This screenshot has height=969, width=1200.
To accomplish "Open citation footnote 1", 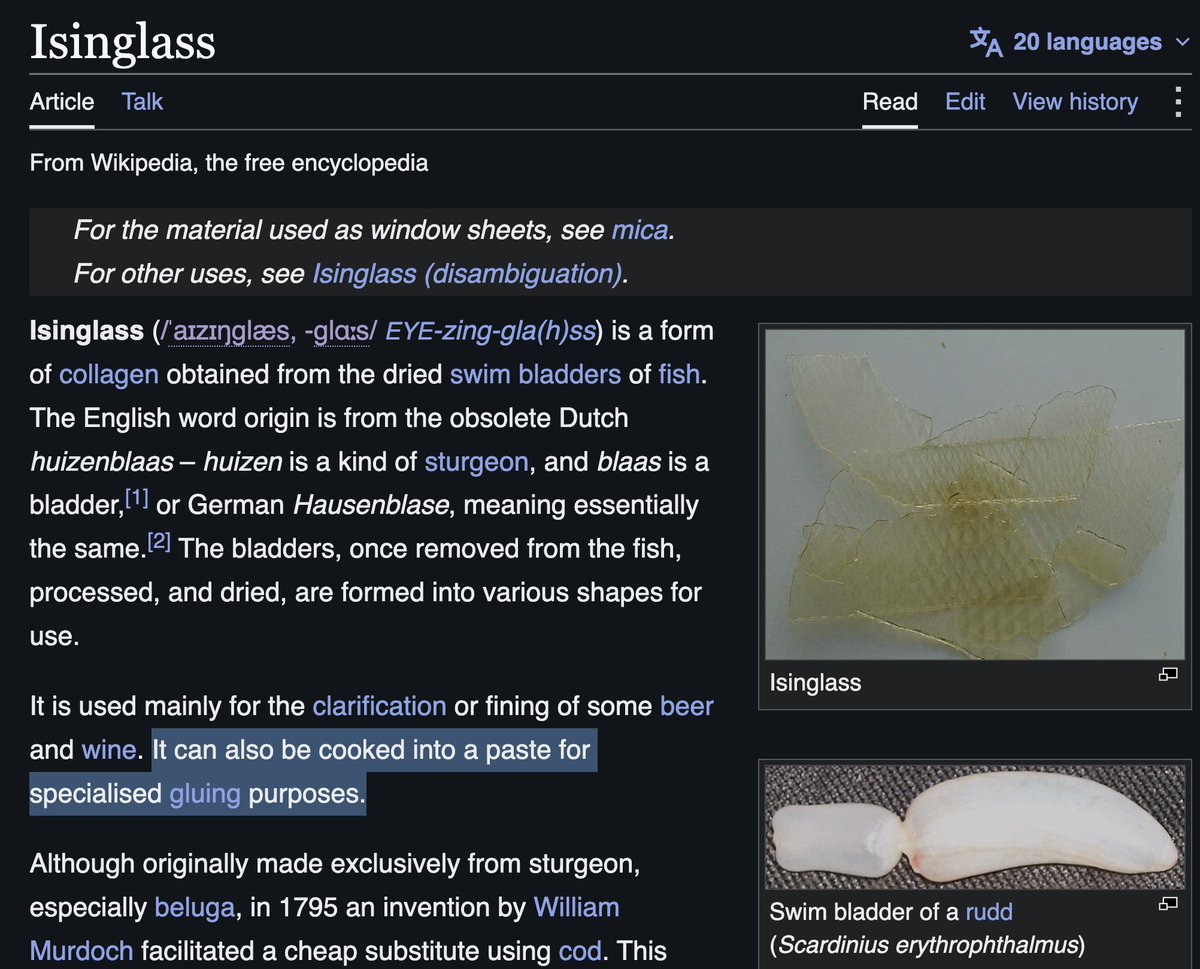I will 137,498.
